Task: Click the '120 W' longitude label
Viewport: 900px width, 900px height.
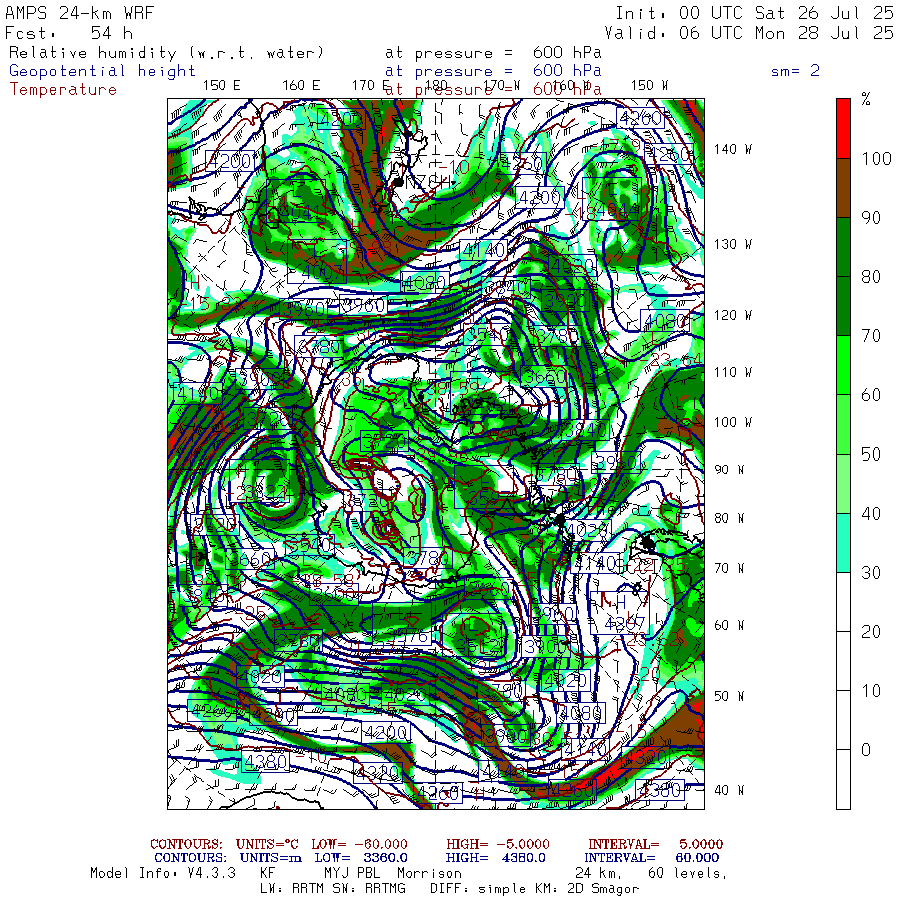Action: (732, 316)
